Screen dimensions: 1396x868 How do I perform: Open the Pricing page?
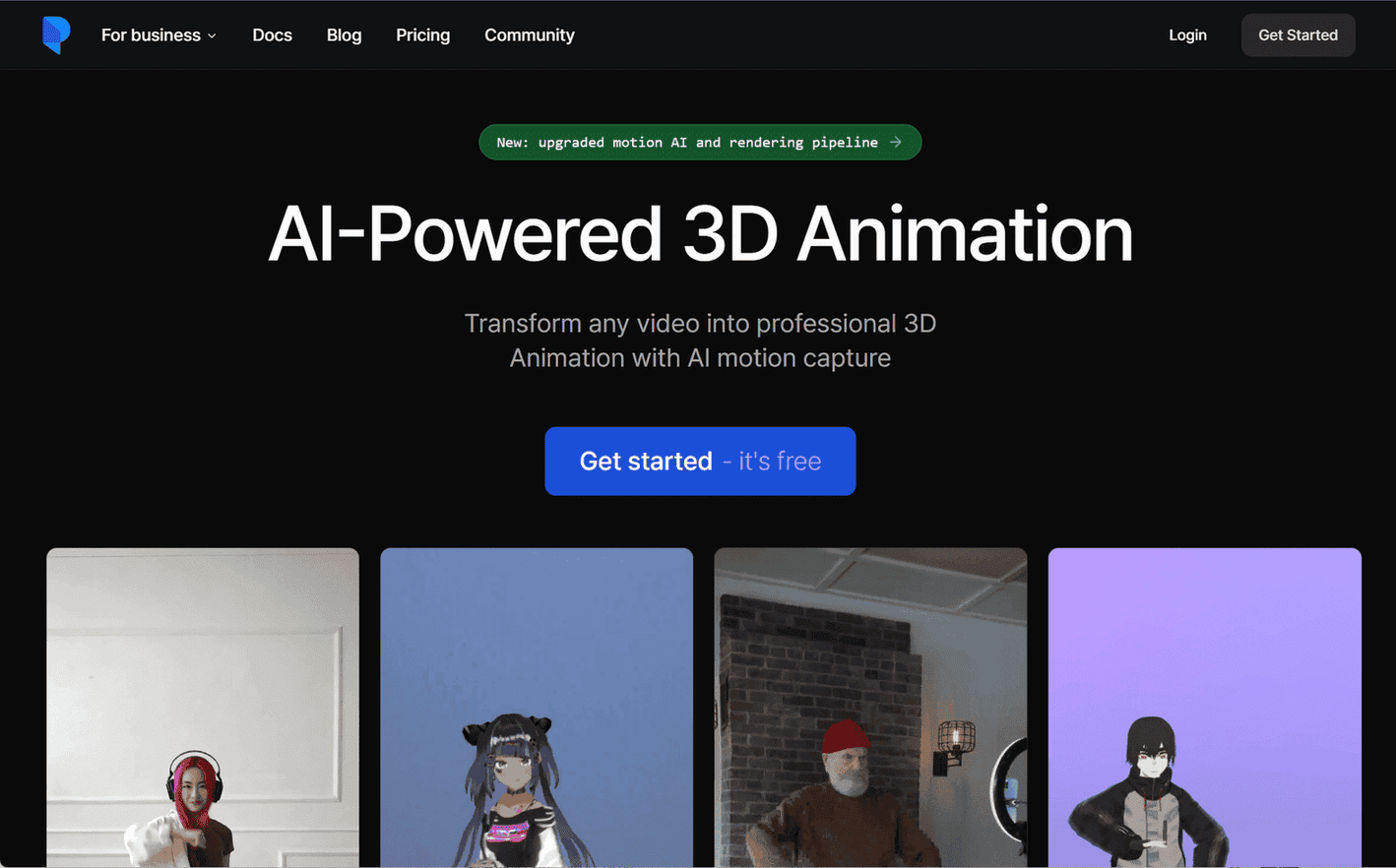[422, 35]
